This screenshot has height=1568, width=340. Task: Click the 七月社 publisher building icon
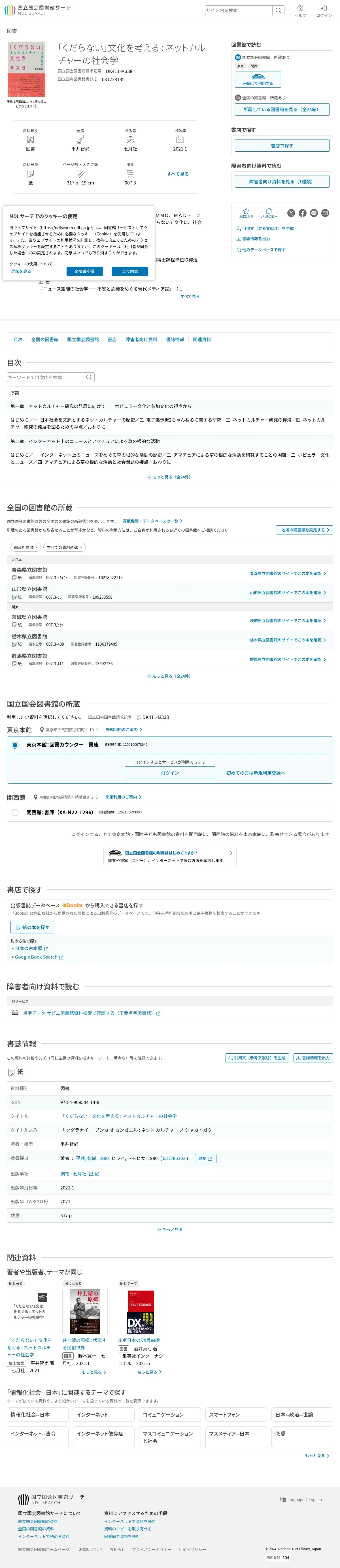click(130, 139)
